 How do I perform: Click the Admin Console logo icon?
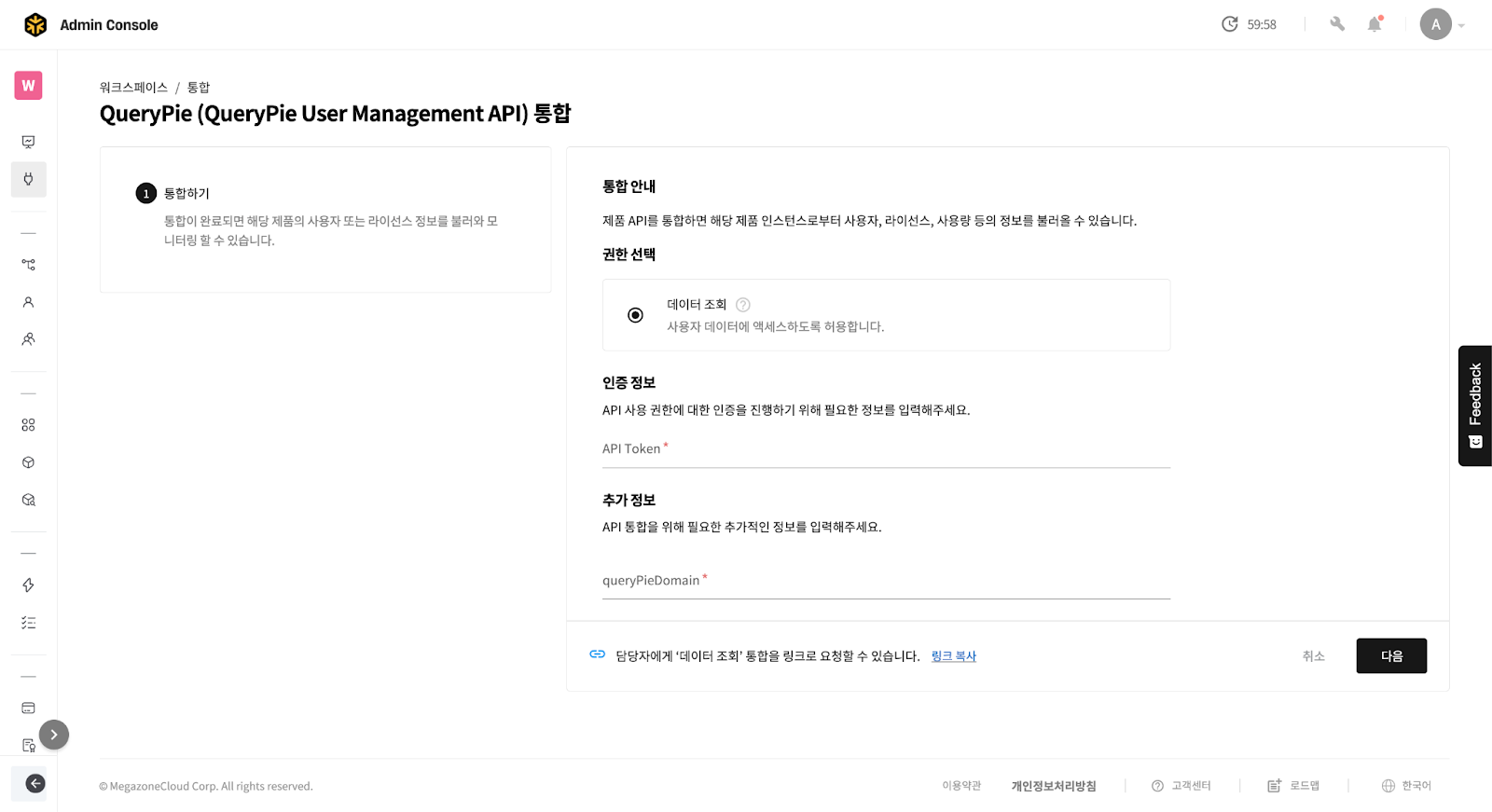[x=35, y=25]
